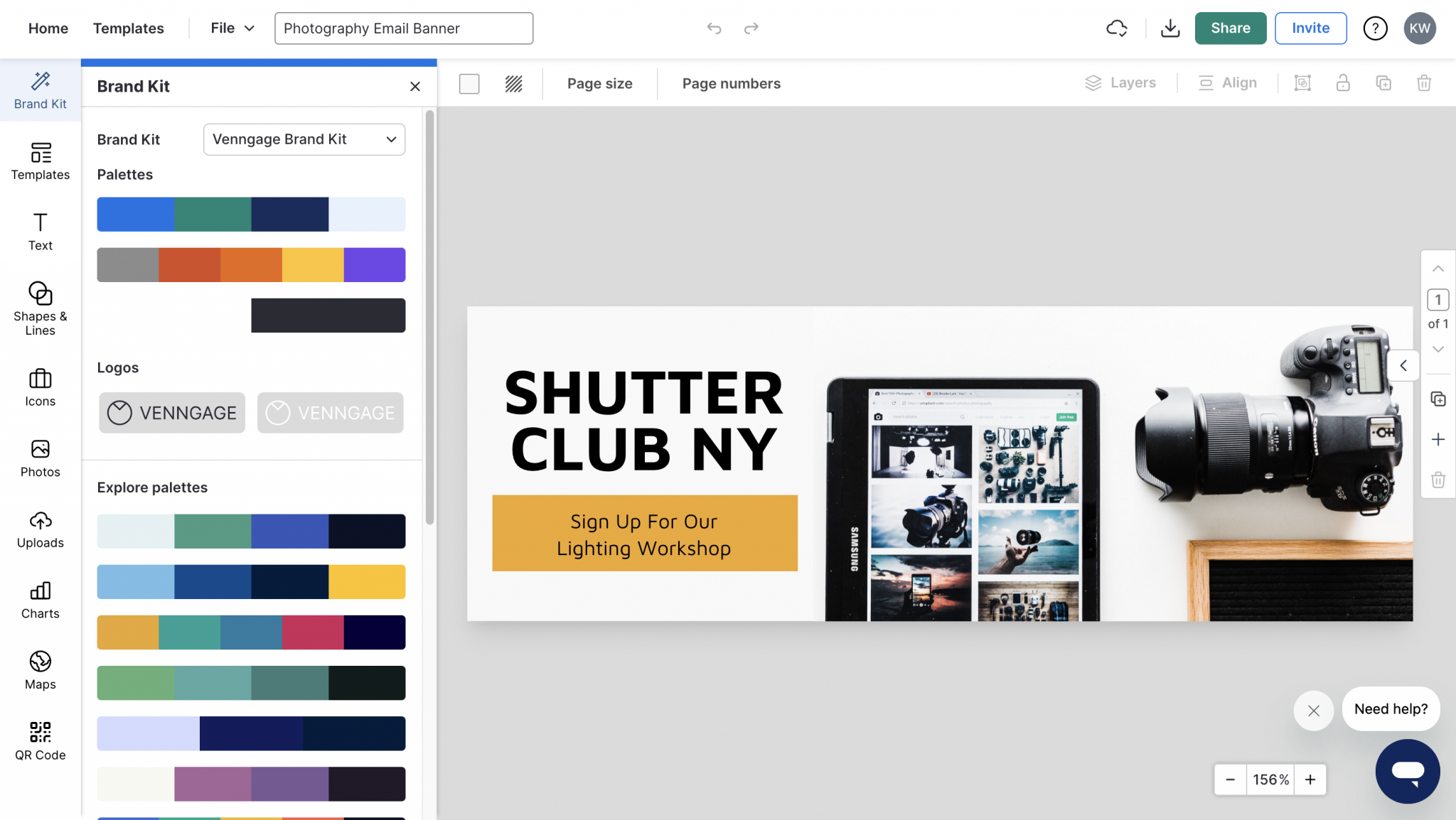Open the Shapes & Lines panel
The image size is (1456, 820).
click(x=40, y=307)
